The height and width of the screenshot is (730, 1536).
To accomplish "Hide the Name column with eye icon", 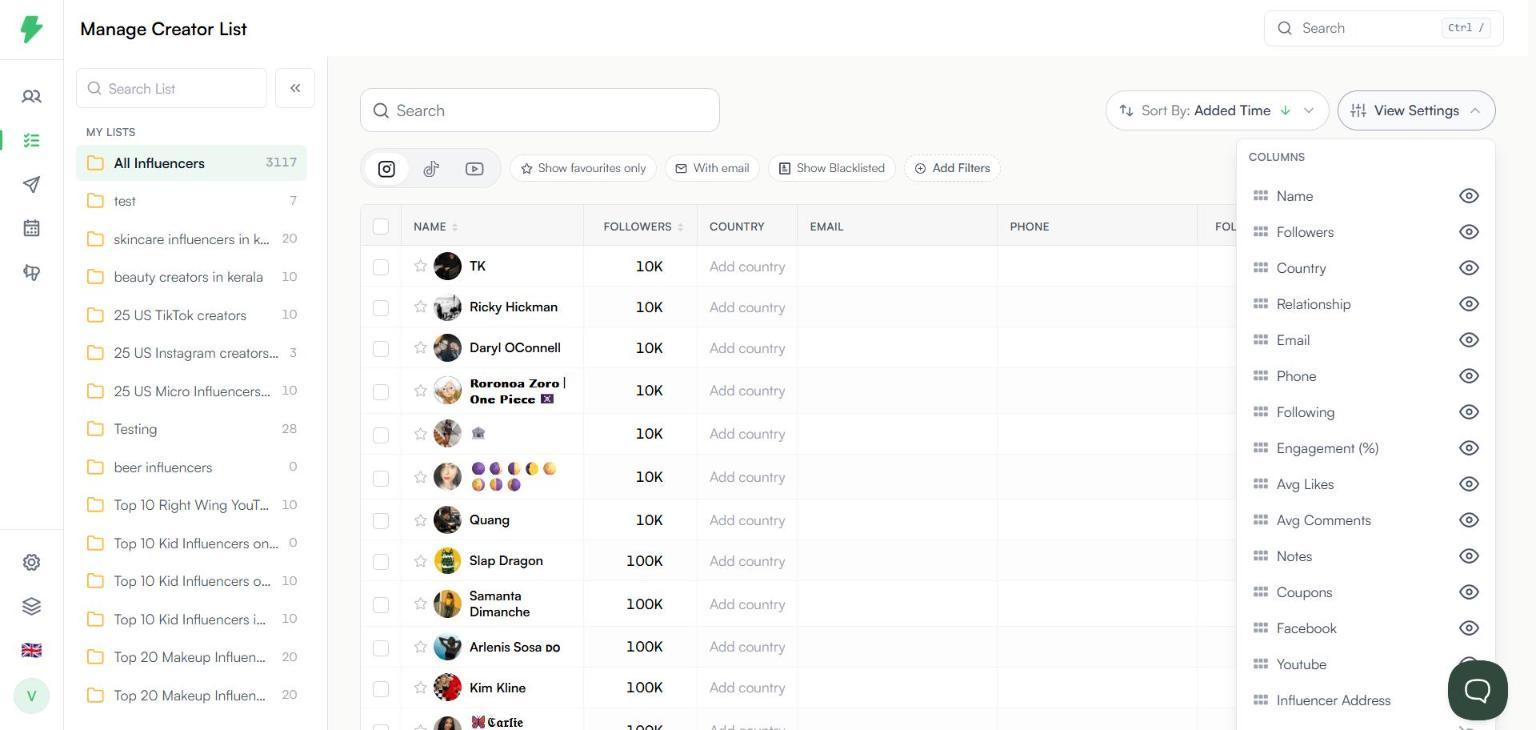I will (x=1468, y=196).
